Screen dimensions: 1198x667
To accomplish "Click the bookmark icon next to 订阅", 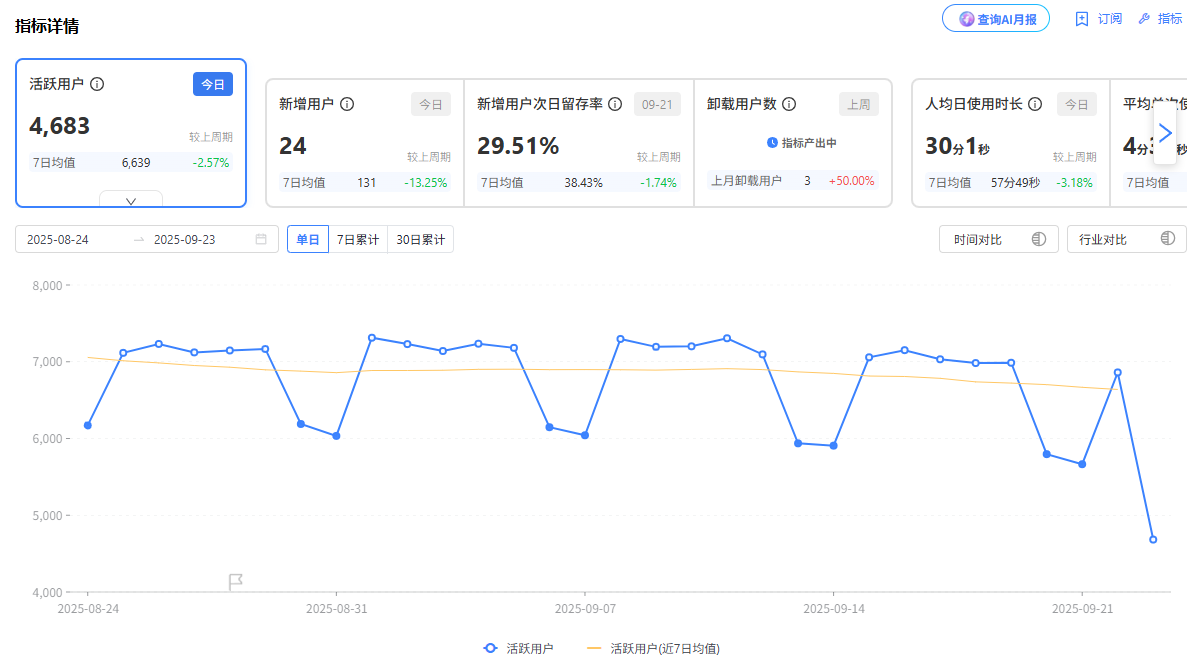I will pyautogui.click(x=1082, y=19).
